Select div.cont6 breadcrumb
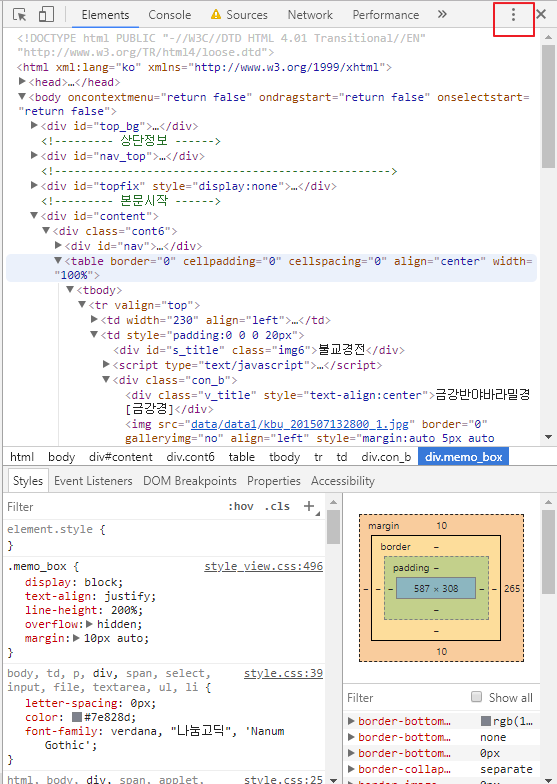The width and height of the screenshot is (557, 784). tap(190, 456)
